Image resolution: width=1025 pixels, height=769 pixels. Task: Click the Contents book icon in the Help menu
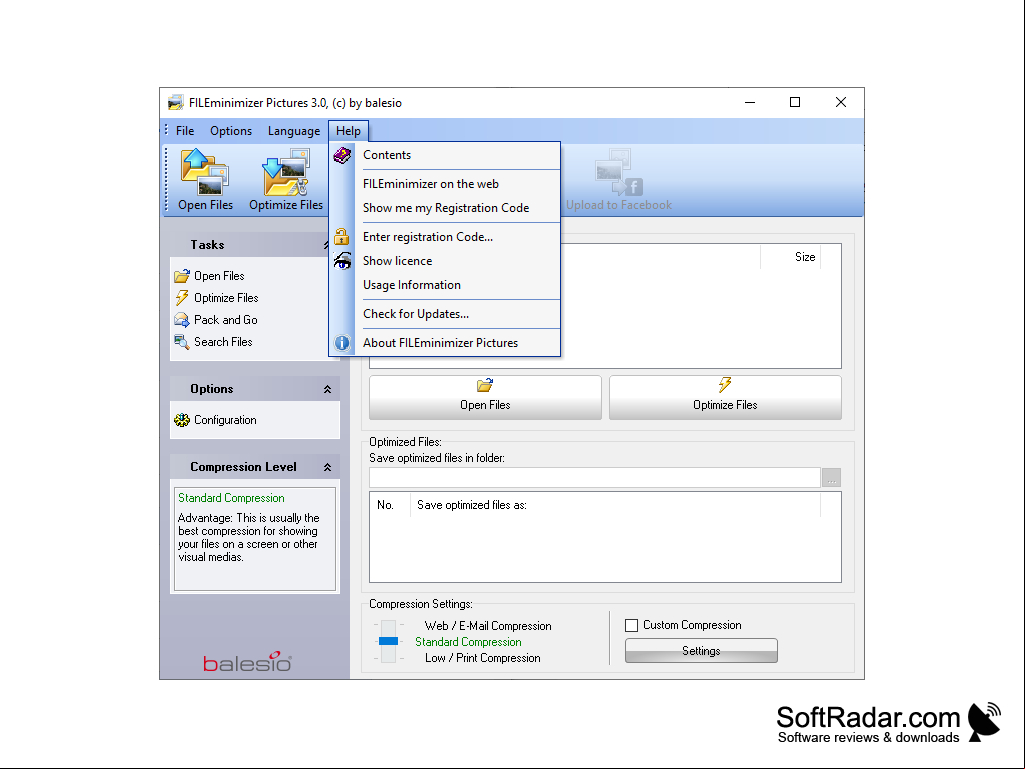coord(342,155)
